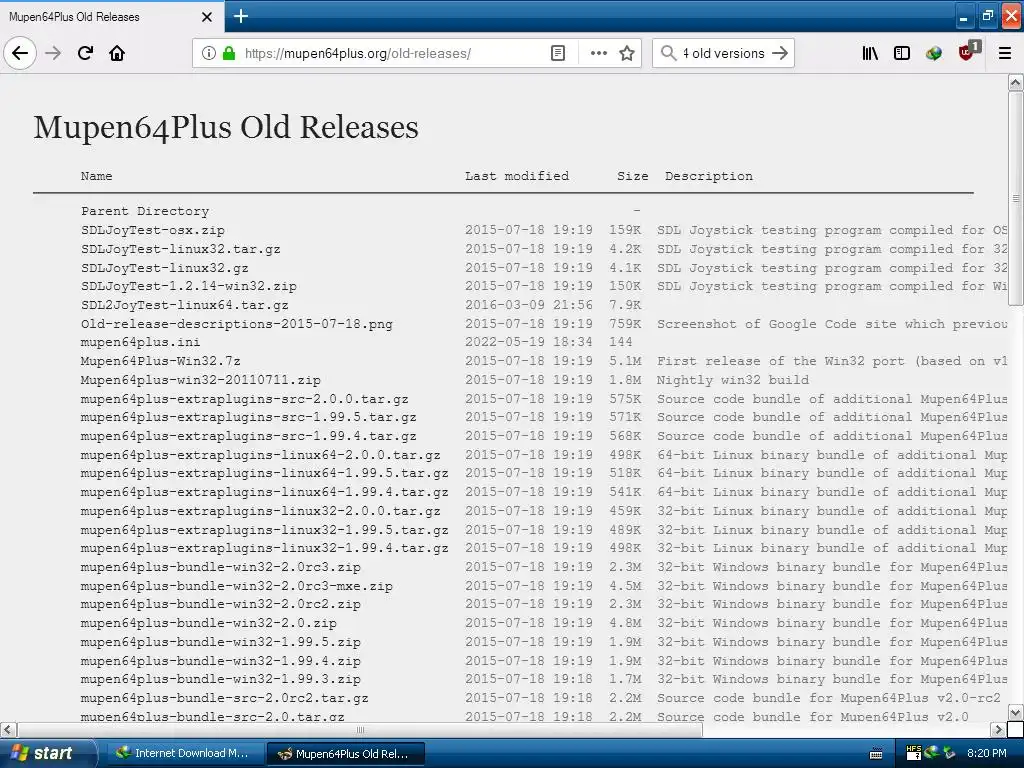Sort listing by Size column
1024x768 pixels.
pos(633,176)
